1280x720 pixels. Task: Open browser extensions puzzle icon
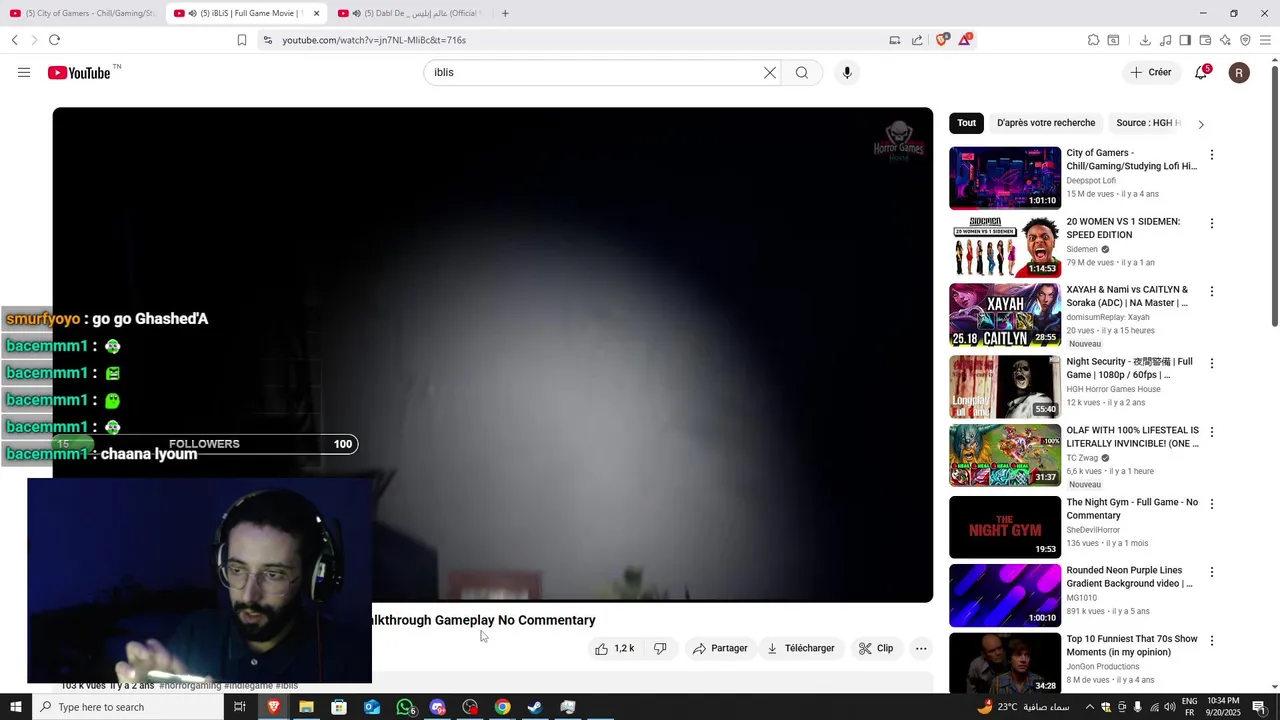click(x=1093, y=40)
